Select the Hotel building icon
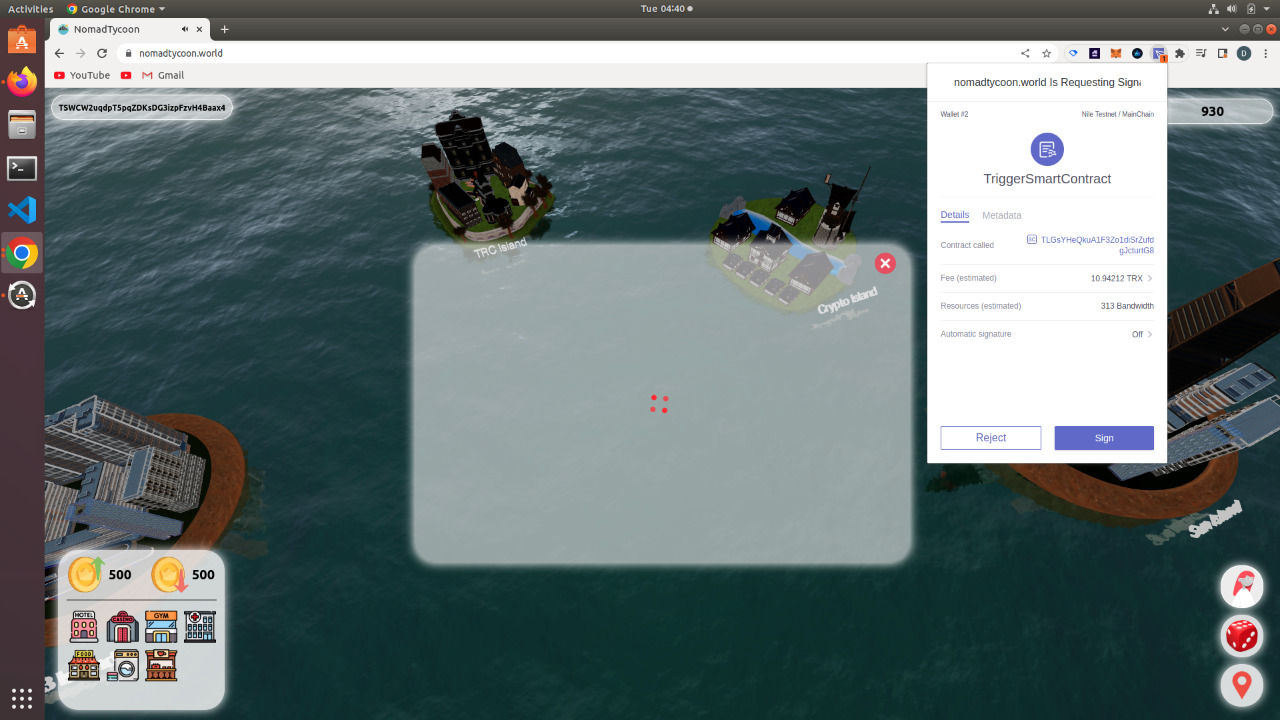 click(84, 627)
